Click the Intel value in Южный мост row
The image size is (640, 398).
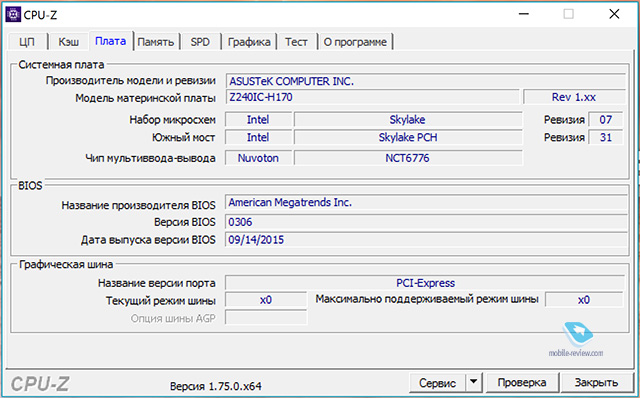click(258, 138)
